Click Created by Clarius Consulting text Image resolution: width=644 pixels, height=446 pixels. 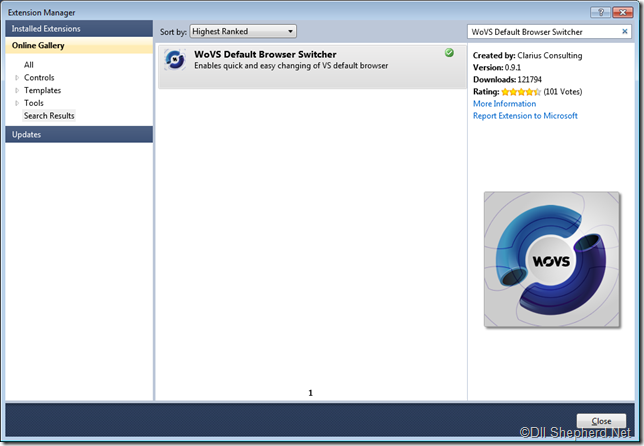527,55
